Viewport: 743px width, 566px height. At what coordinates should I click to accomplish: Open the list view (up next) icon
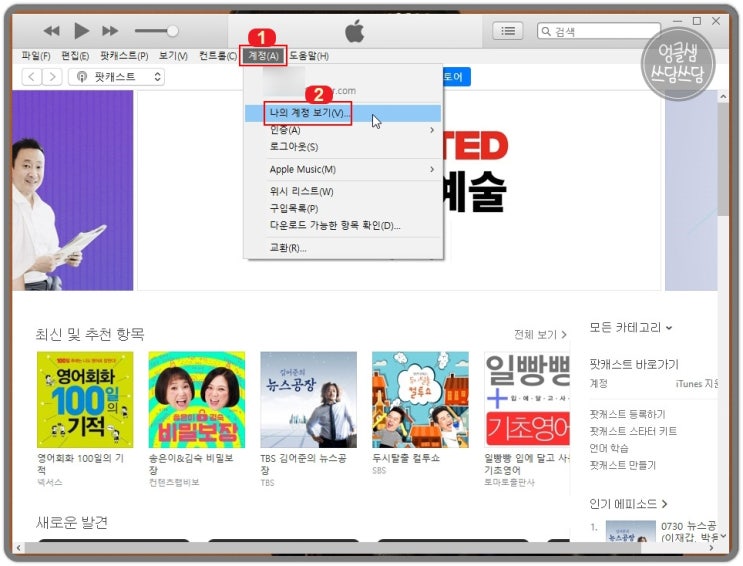(x=507, y=31)
